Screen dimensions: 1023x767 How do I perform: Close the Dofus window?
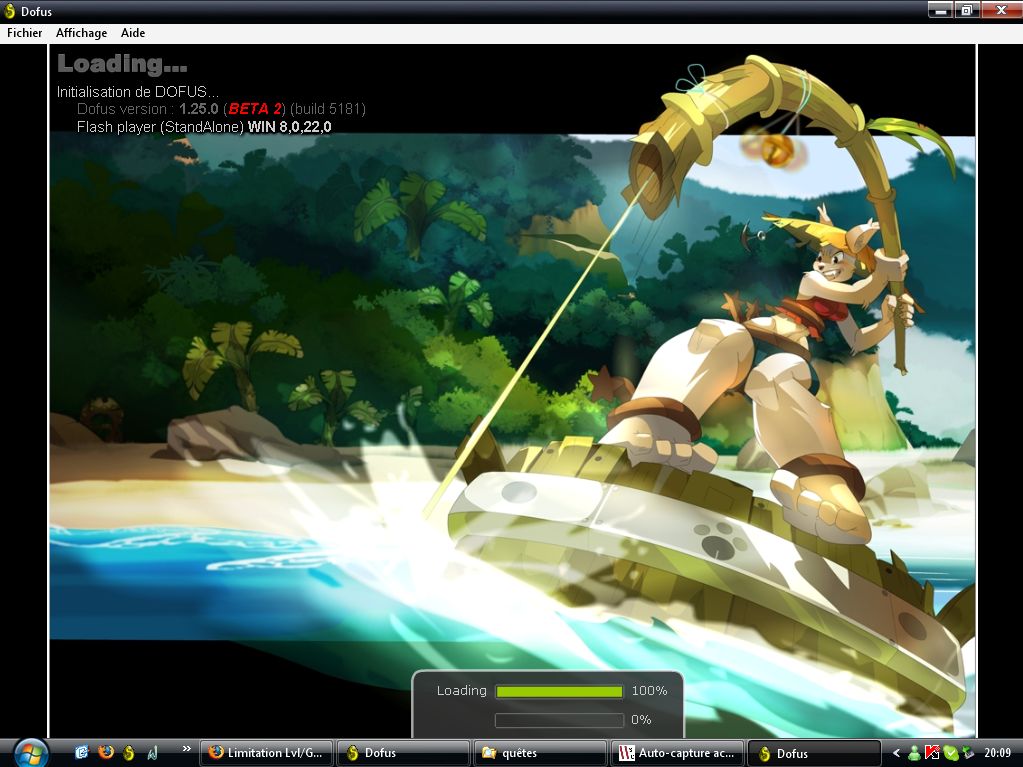pos(1001,10)
